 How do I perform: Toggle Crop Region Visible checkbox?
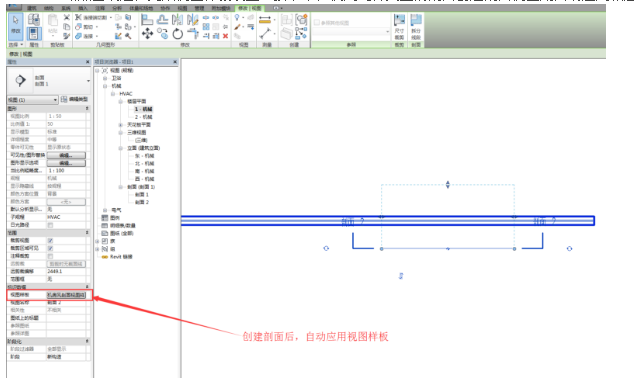[51, 248]
